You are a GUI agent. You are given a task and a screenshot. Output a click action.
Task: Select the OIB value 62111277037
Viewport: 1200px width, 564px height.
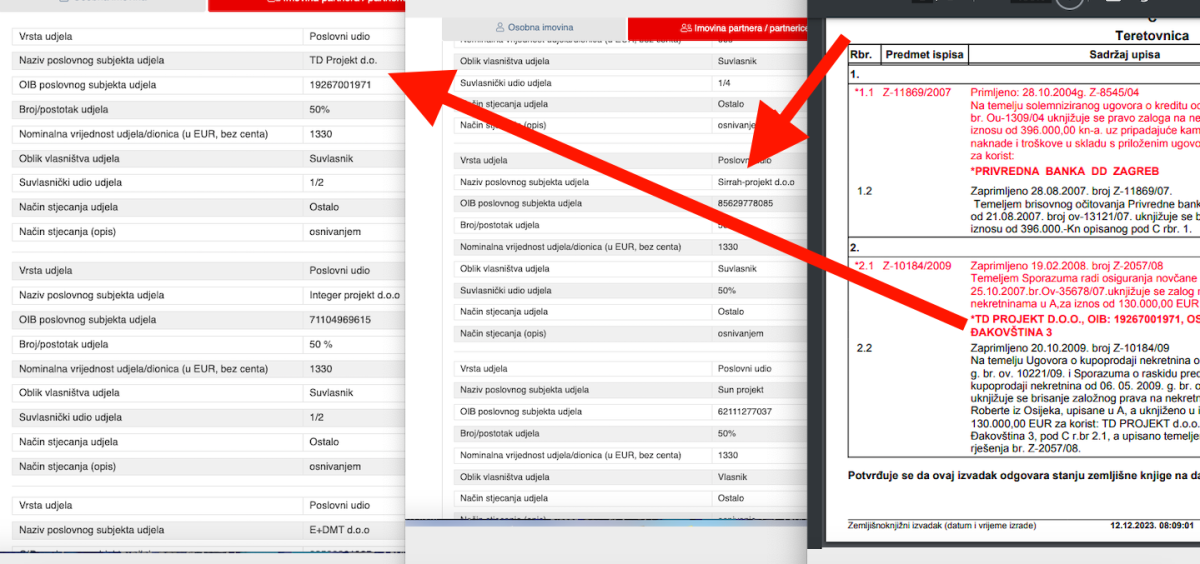[745, 411]
